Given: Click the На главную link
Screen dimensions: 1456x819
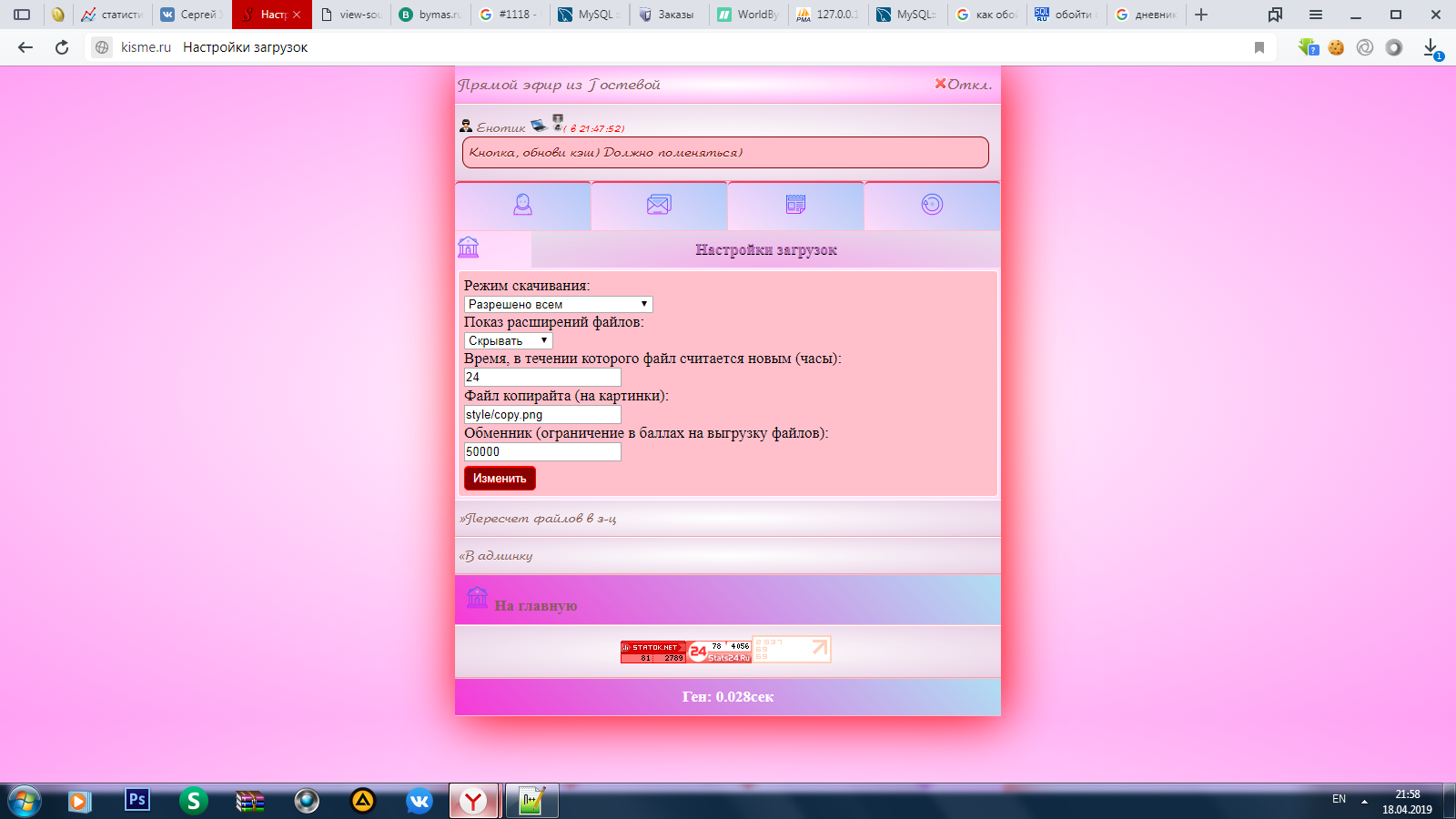Looking at the screenshot, I should (535, 606).
